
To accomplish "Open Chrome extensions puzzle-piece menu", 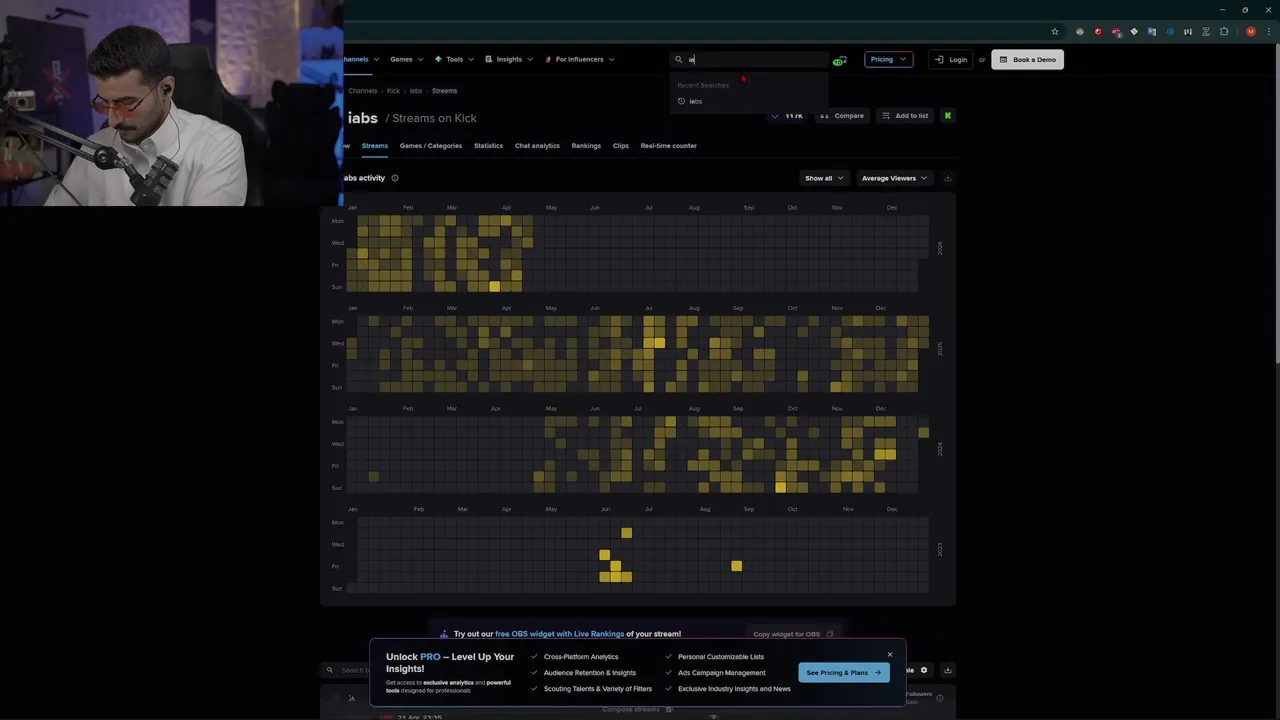I will coord(1224,32).
